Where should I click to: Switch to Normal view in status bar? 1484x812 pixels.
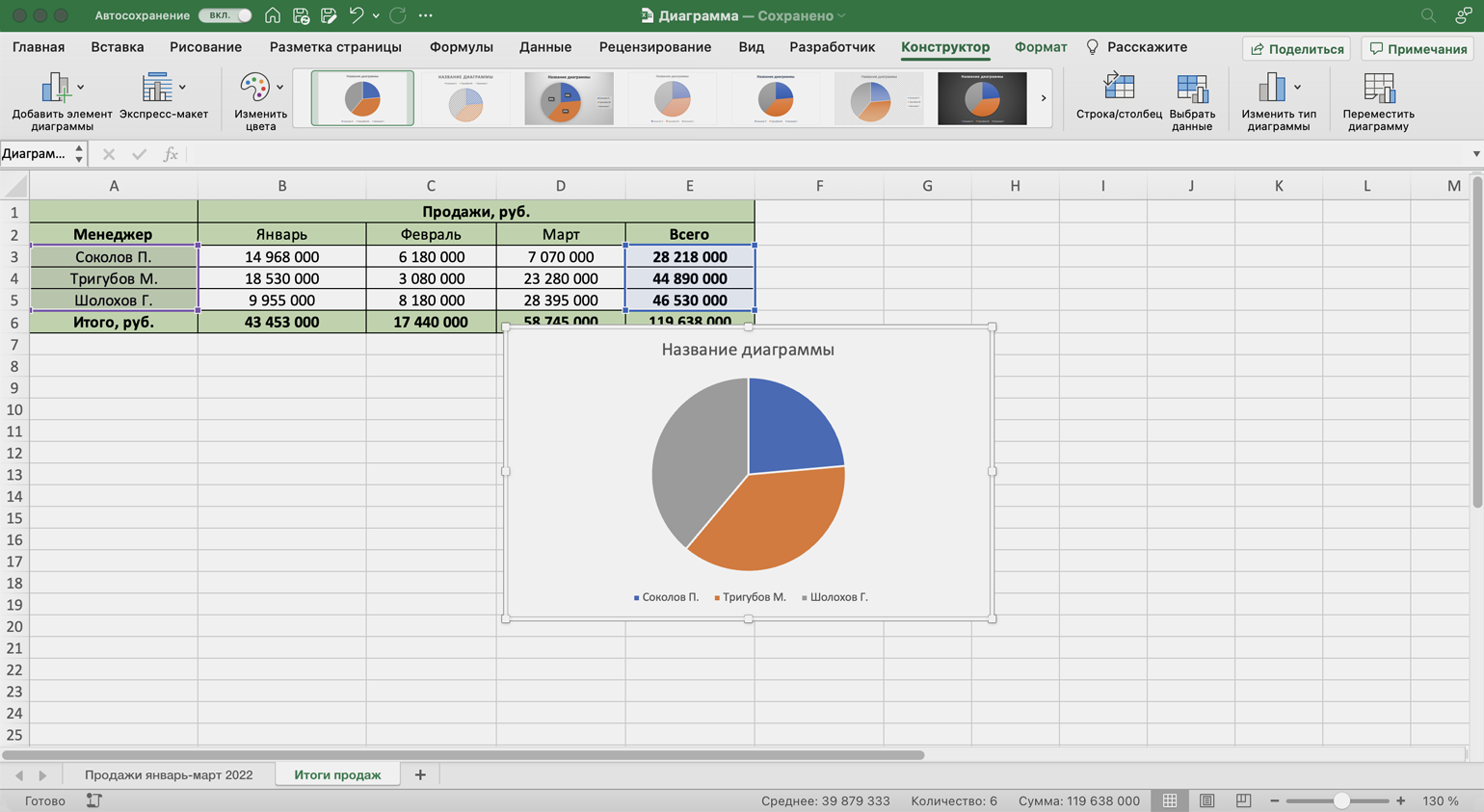click(1170, 800)
